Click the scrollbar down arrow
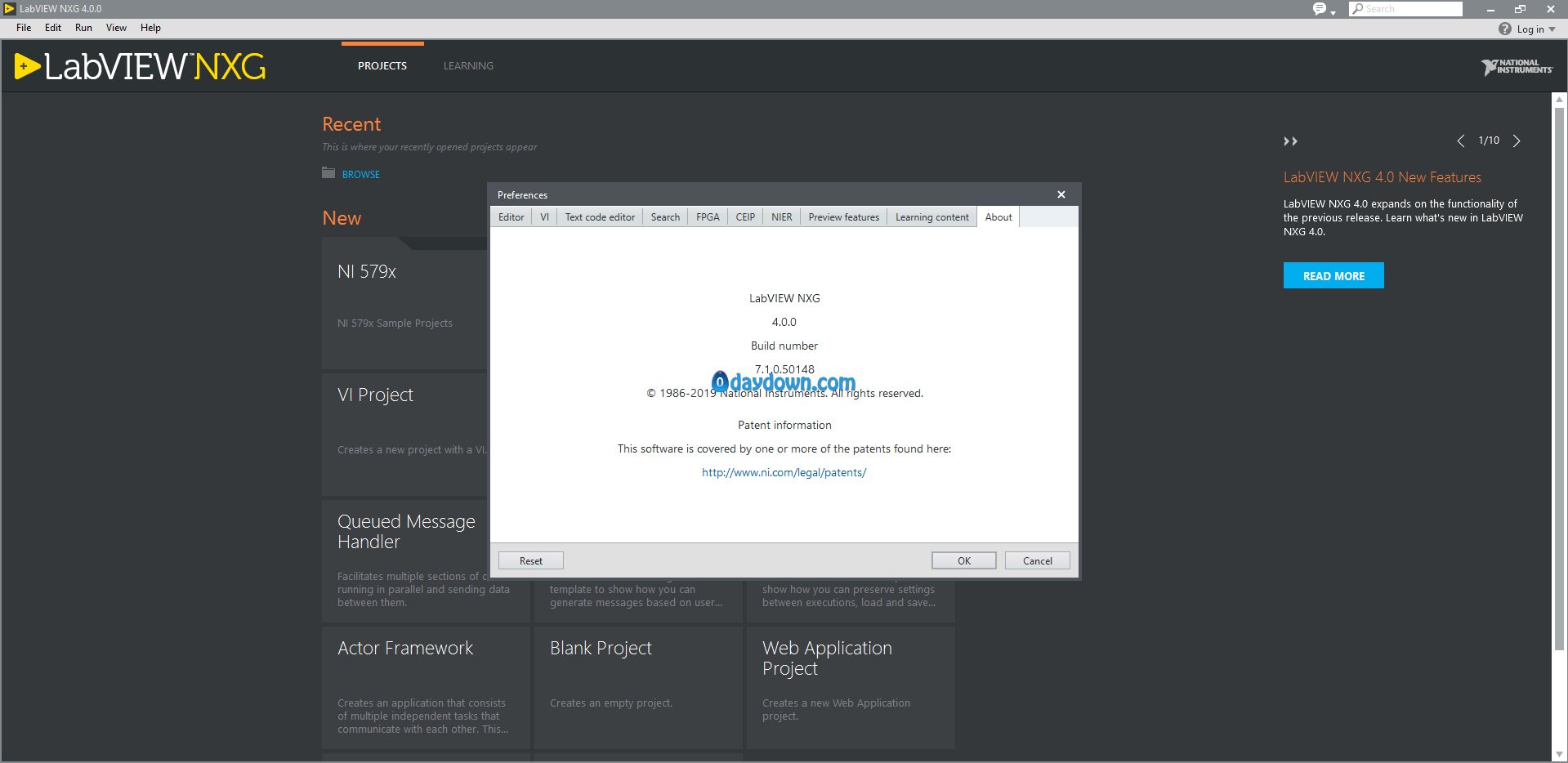Viewport: 1568px width, 763px height. point(1559,755)
